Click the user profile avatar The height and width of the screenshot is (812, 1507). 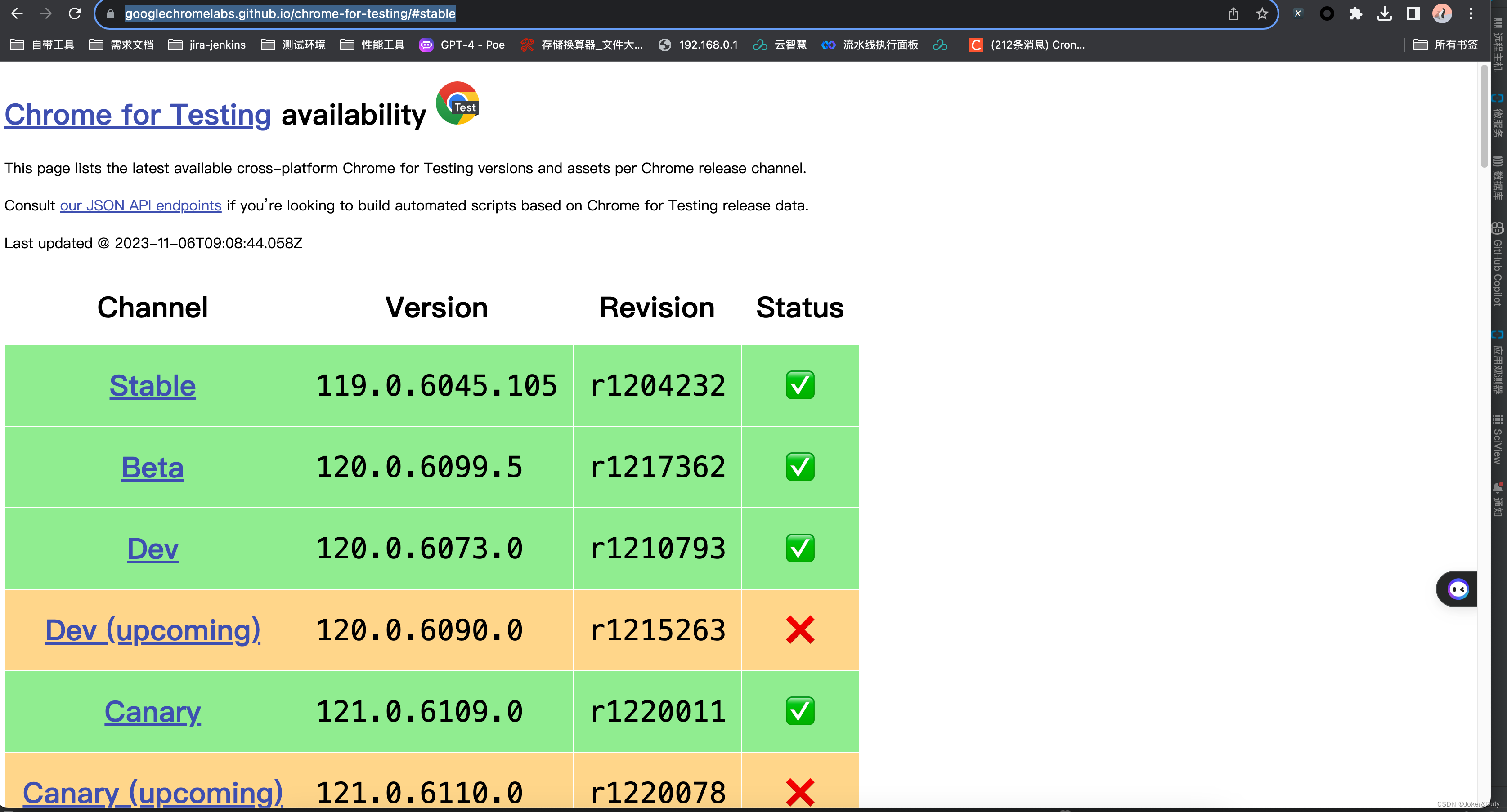click(1441, 13)
